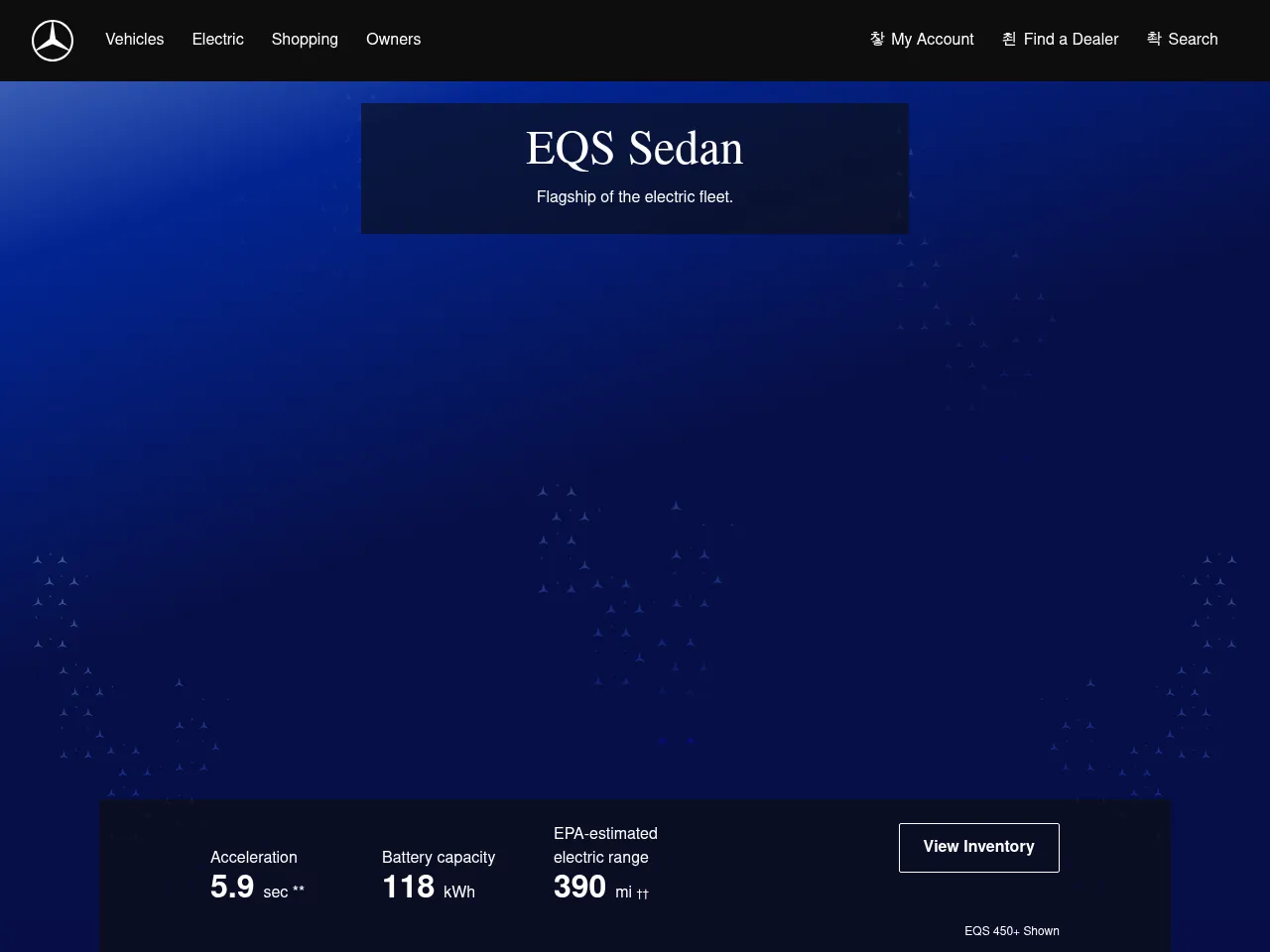Click the EPA range footnote symbol
The width and height of the screenshot is (1270, 952).
coord(641,893)
